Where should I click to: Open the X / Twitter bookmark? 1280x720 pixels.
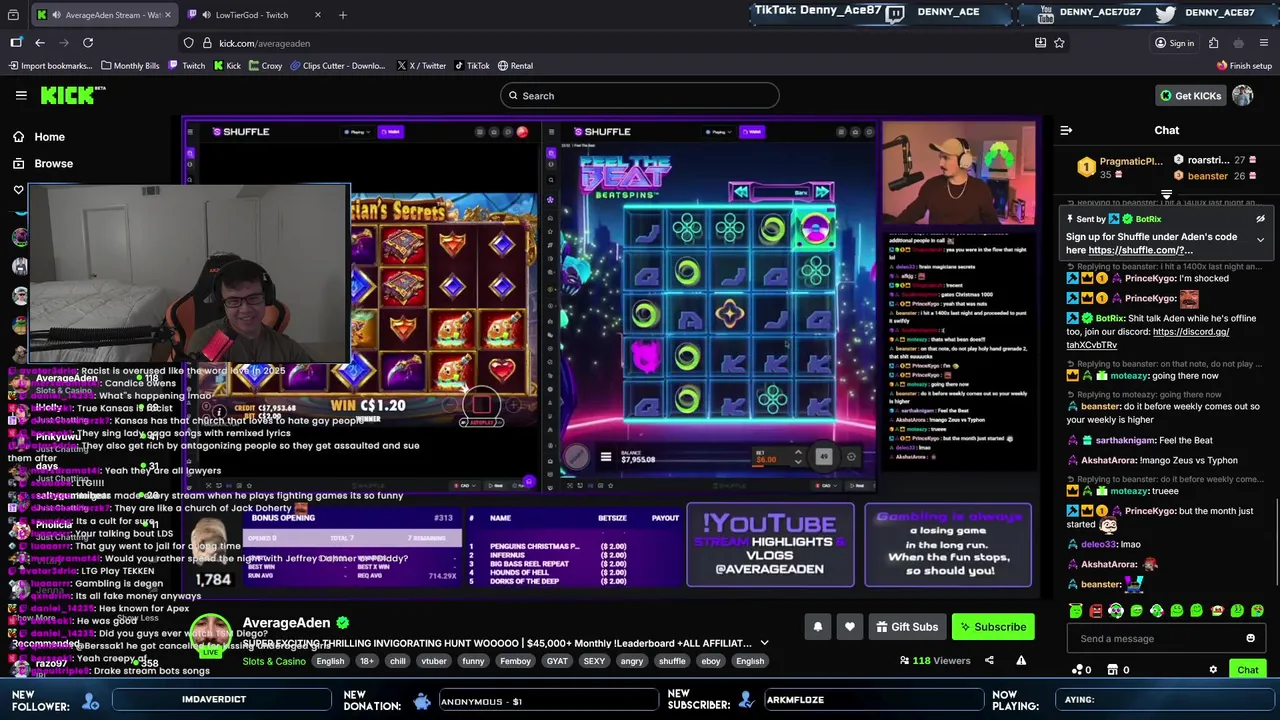coord(421,66)
